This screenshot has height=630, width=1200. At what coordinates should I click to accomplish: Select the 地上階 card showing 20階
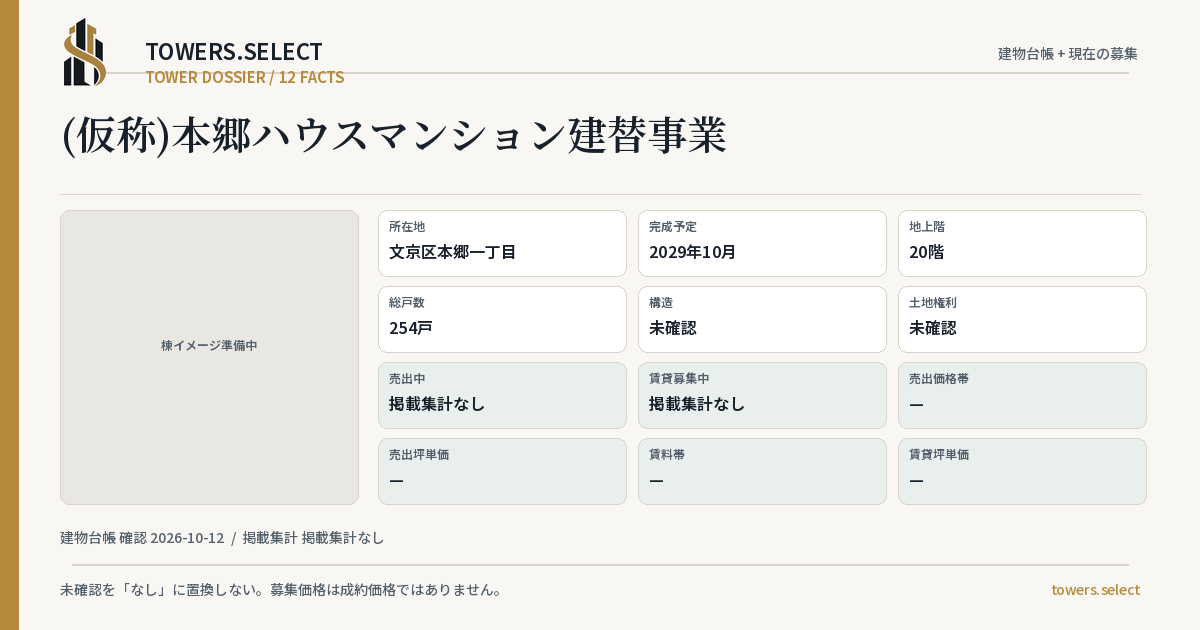pyautogui.click(x=1022, y=243)
